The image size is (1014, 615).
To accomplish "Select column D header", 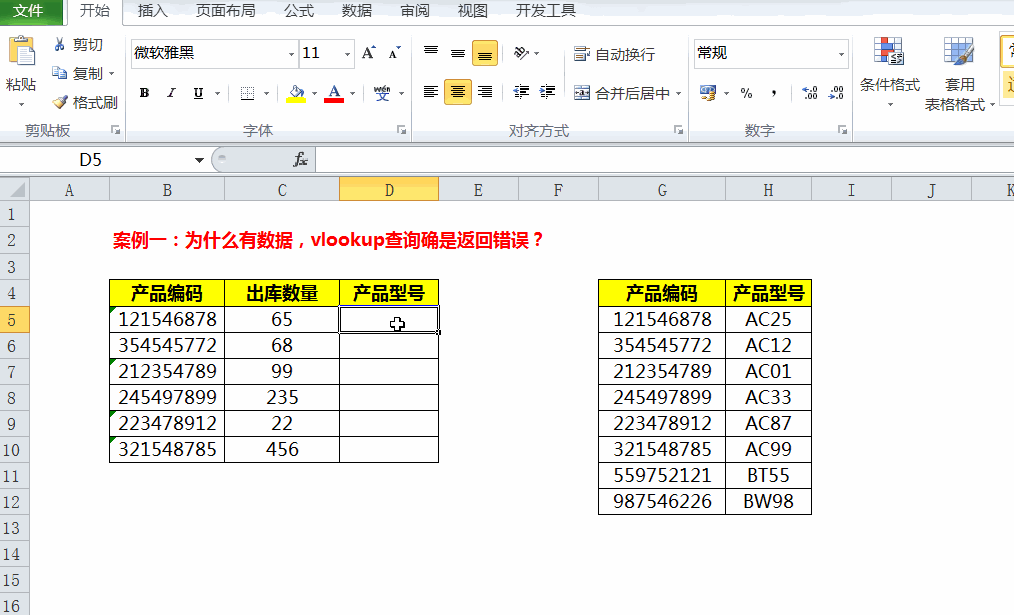I will tap(389, 190).
